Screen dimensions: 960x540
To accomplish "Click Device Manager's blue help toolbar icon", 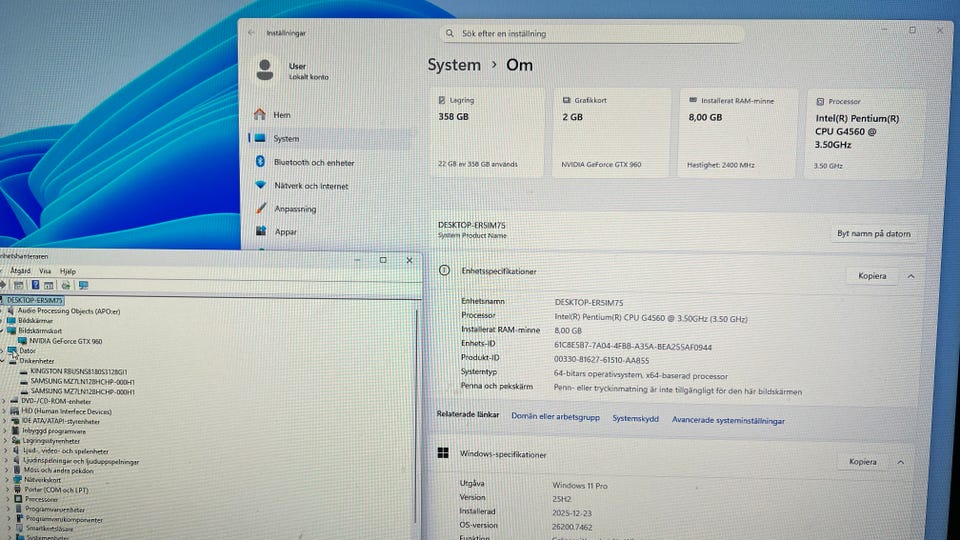I will [x=36, y=285].
